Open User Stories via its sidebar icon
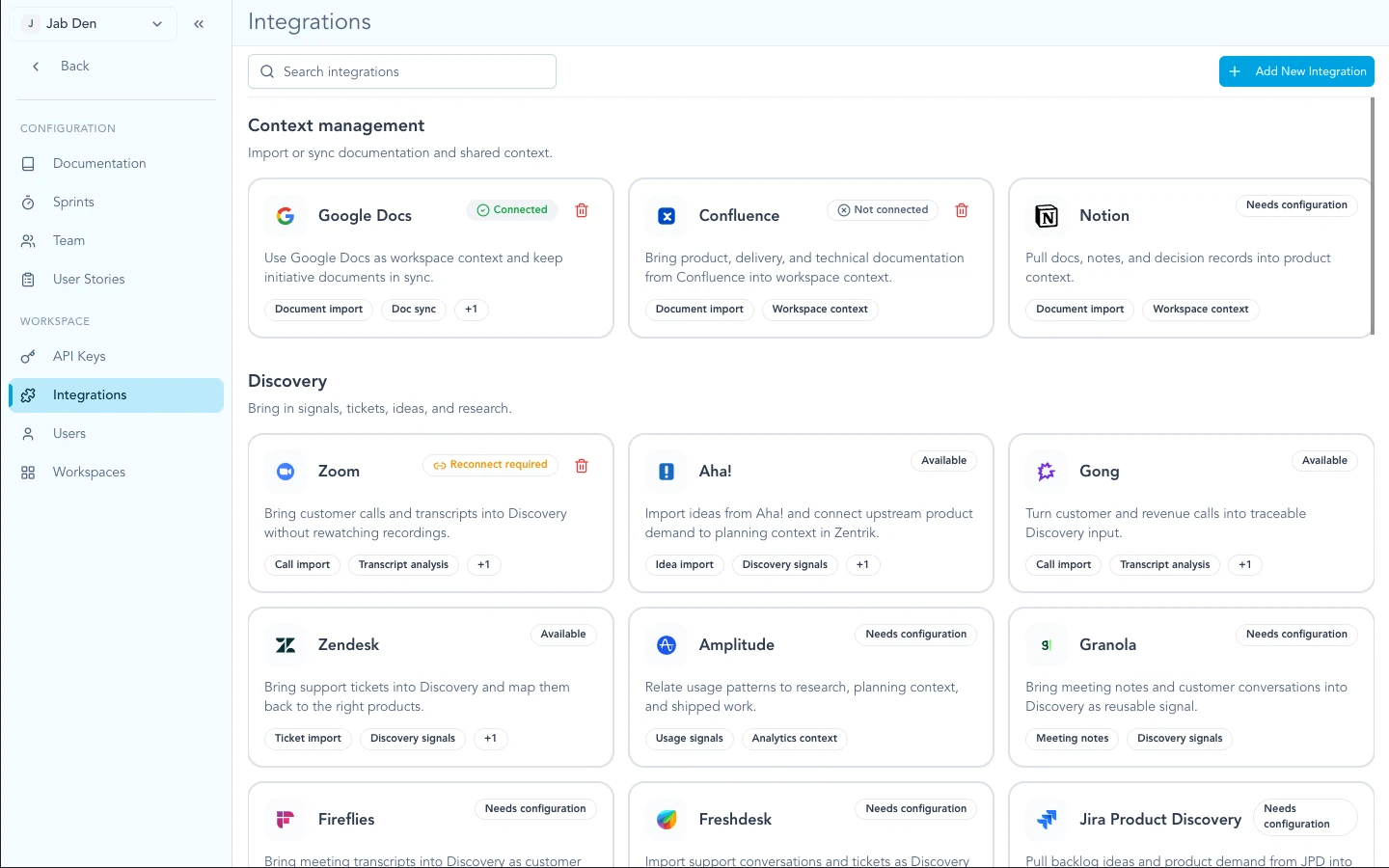Viewport: 1389px width, 868px height. pyautogui.click(x=28, y=279)
